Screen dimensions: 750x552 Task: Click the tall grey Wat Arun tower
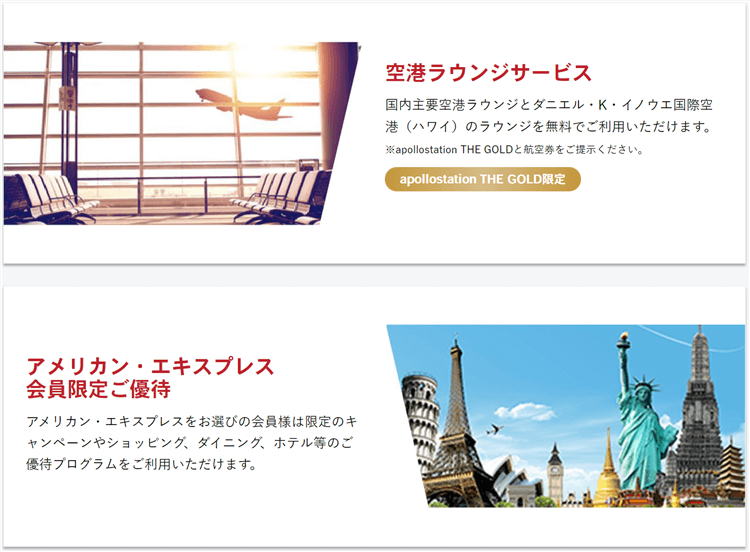[x=700, y=411]
